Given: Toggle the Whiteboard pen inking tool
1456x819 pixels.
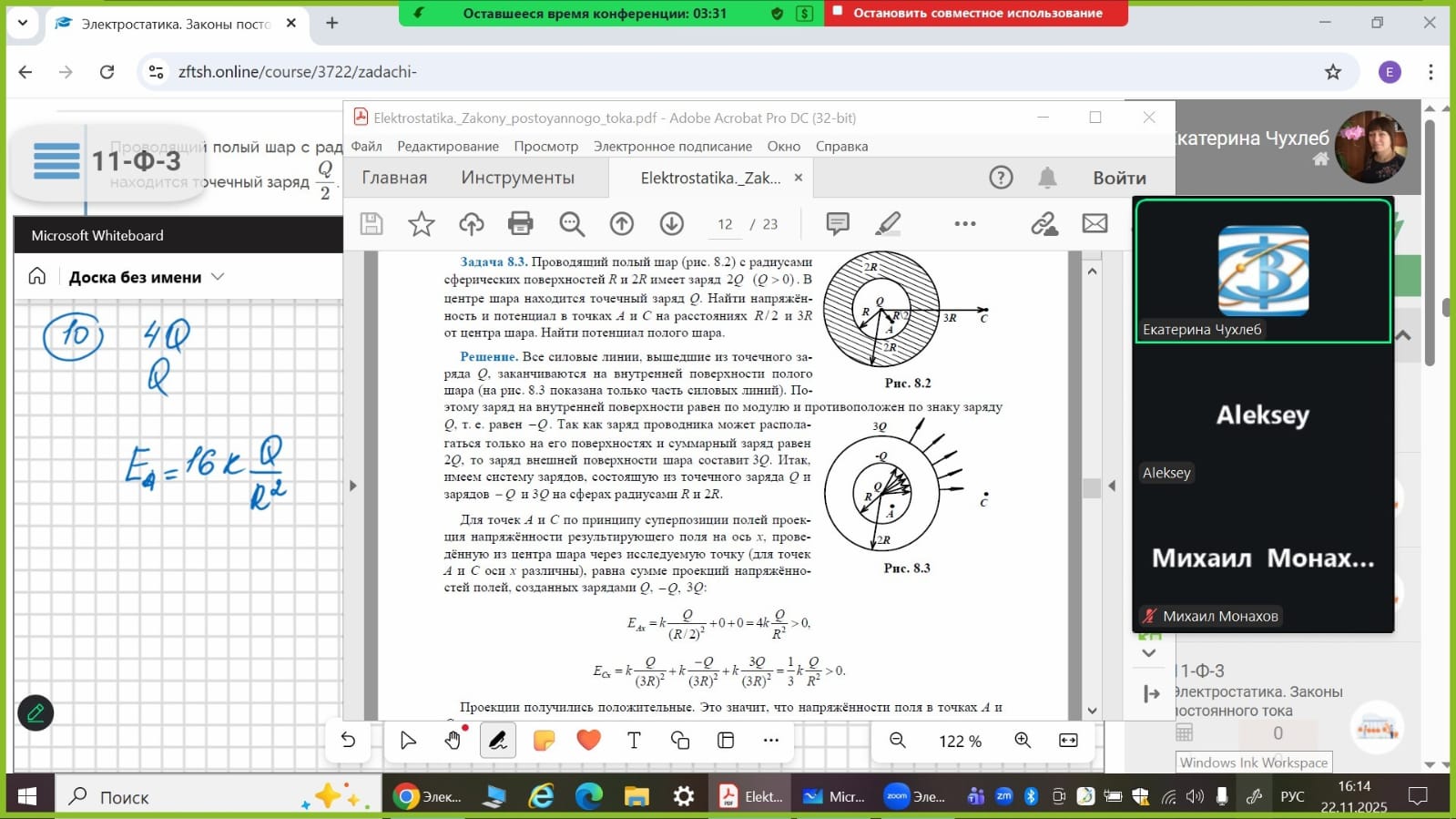Looking at the screenshot, I should pos(497,740).
